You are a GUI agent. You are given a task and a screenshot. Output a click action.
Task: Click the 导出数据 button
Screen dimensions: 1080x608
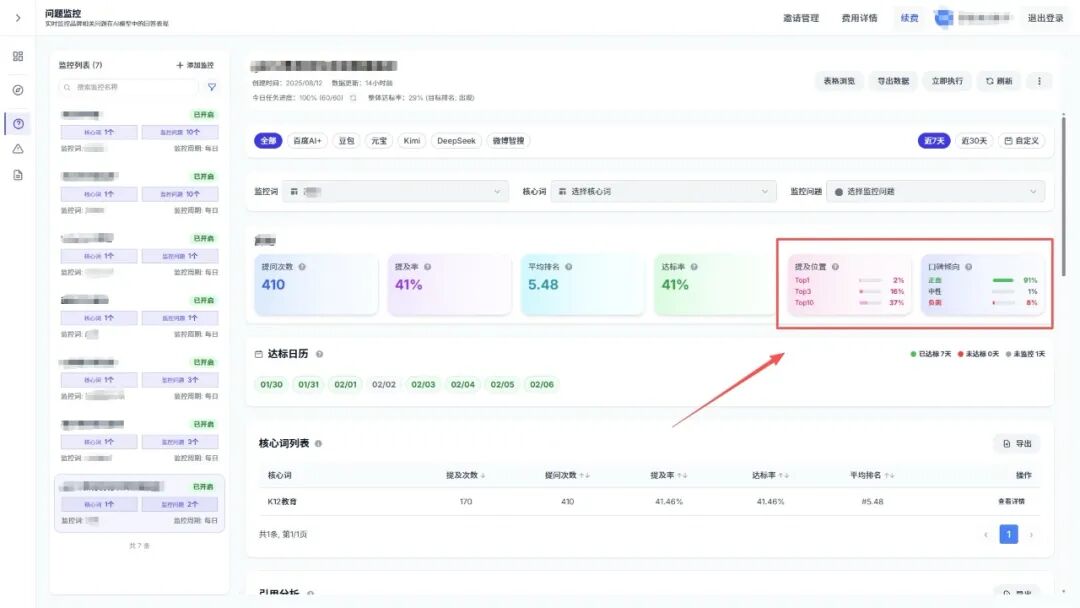pos(893,81)
